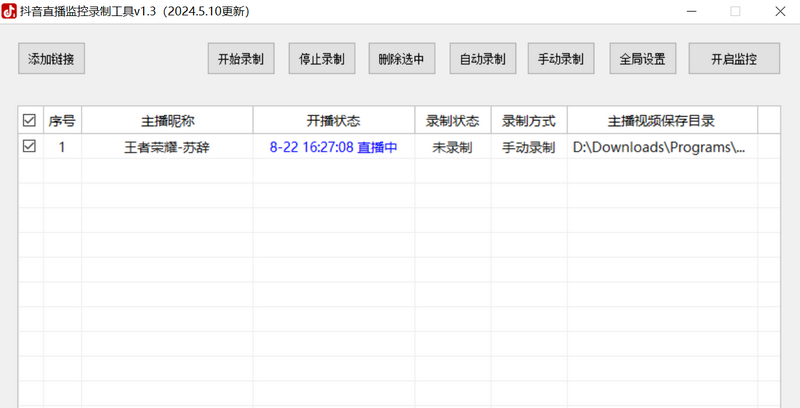The image size is (800, 408).
Task: Open 全局设置 global settings
Action: pyautogui.click(x=642, y=59)
